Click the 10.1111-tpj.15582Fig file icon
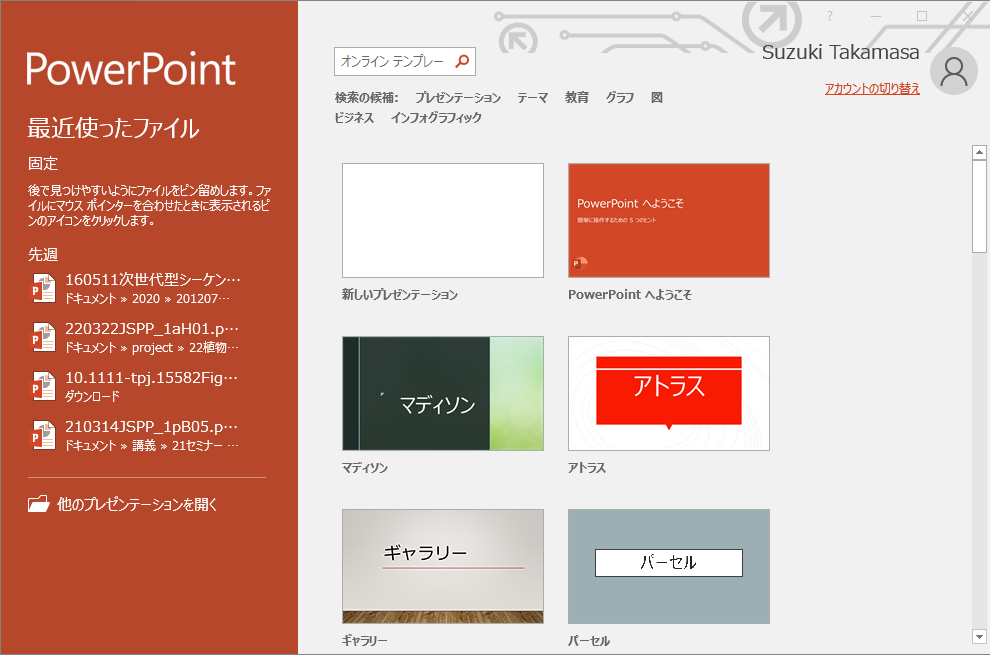Viewport: 990px width, 655px height. click(x=43, y=386)
